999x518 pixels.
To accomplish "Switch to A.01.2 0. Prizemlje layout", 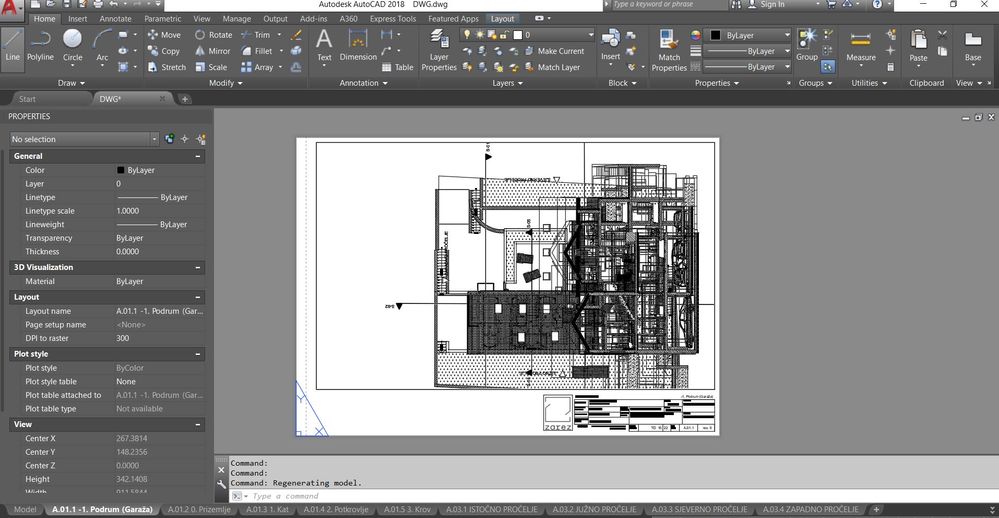I will pyautogui.click(x=199, y=509).
